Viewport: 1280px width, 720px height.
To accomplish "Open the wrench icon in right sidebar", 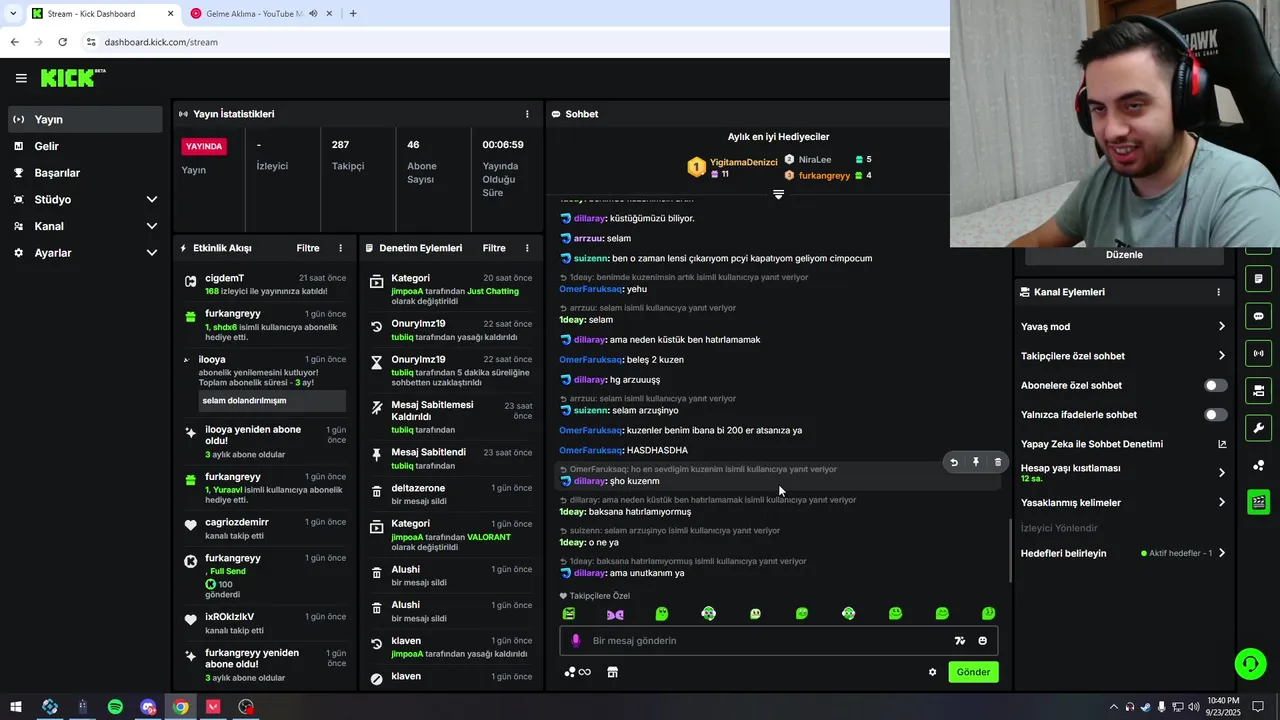I will (1258, 428).
